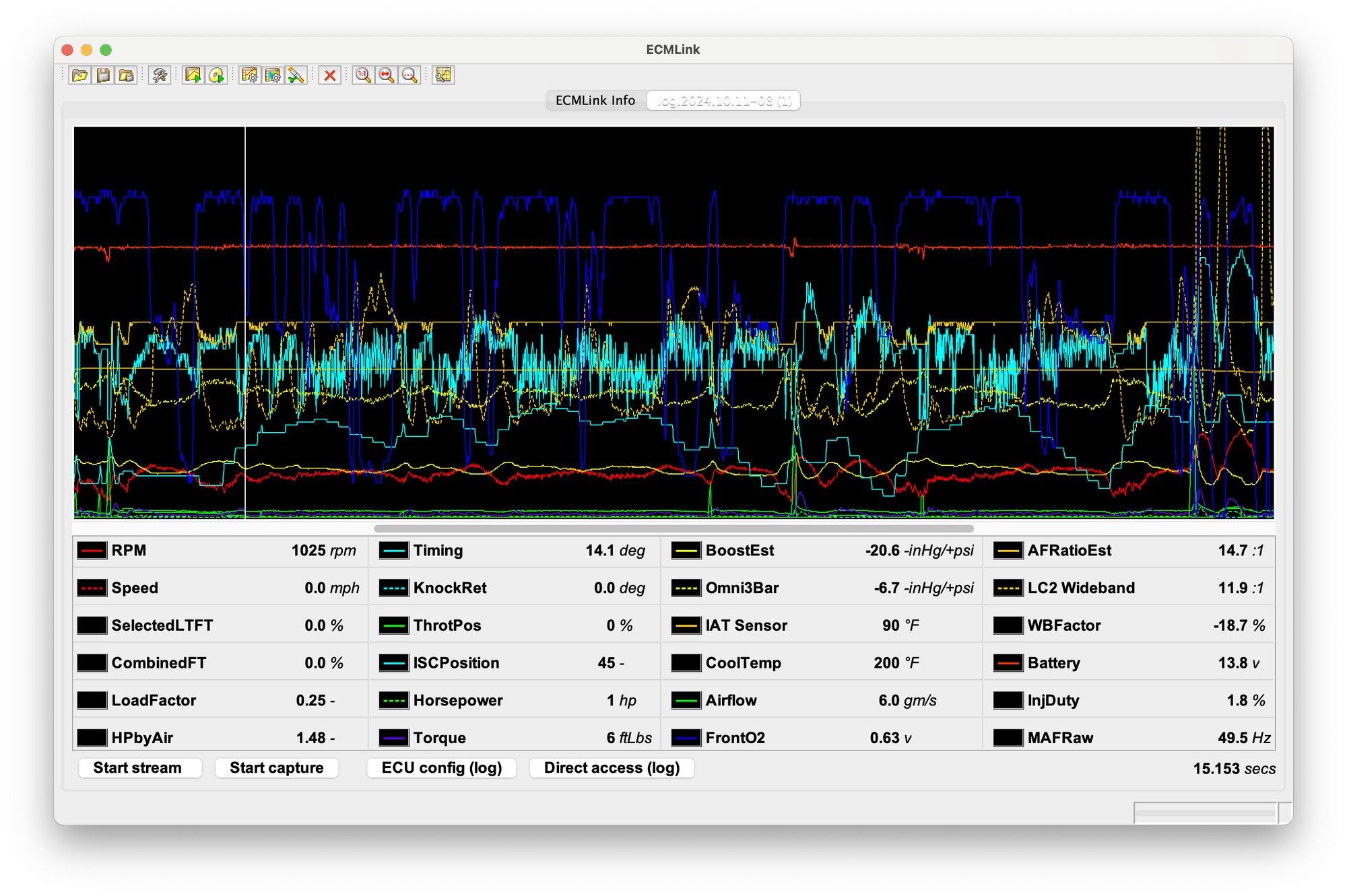Click the zoom selection magnifier icon with dots
Image resolution: width=1347 pixels, height=896 pixels.
coord(409,75)
